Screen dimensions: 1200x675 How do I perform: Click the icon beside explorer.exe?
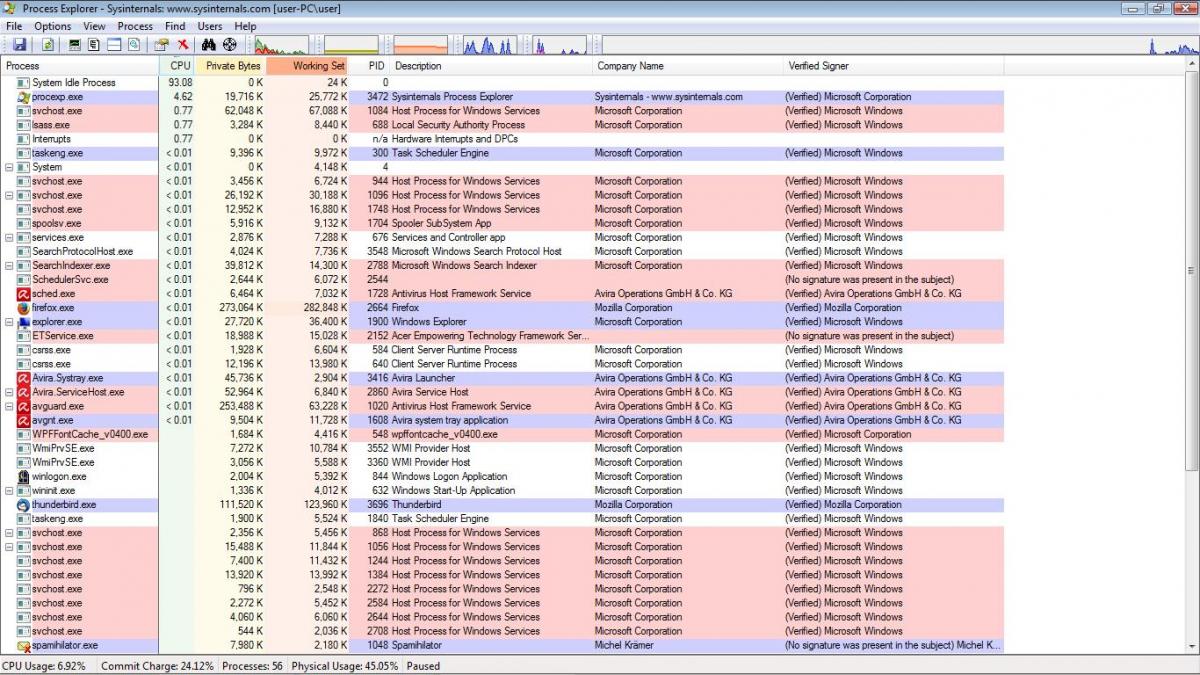point(24,322)
